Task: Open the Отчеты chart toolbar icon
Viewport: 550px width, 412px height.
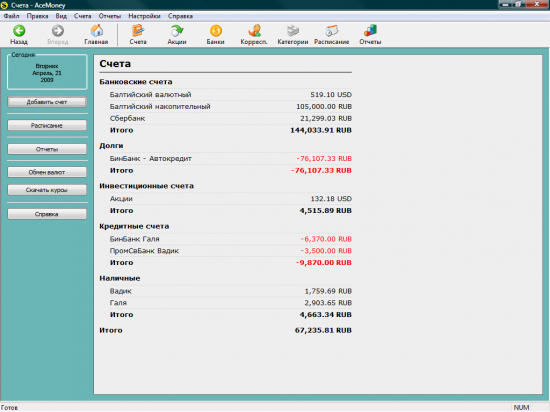Action: pos(370,31)
